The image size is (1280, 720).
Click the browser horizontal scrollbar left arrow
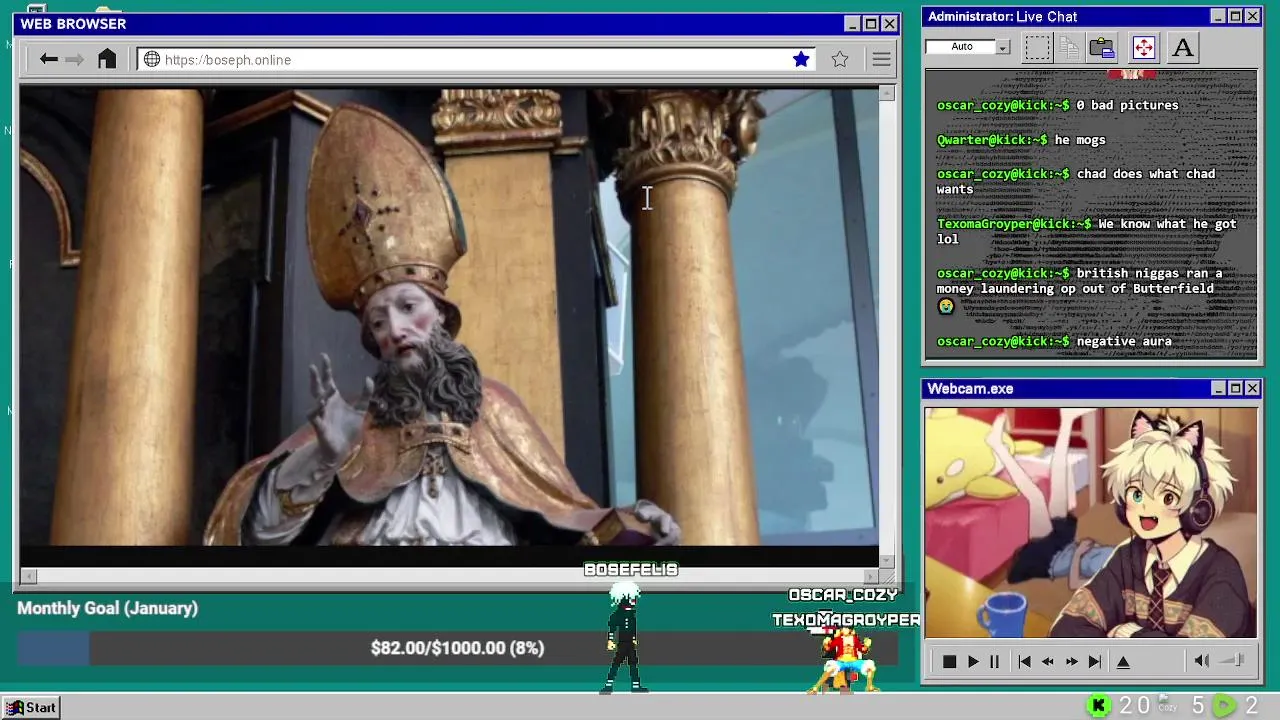[x=27, y=576]
